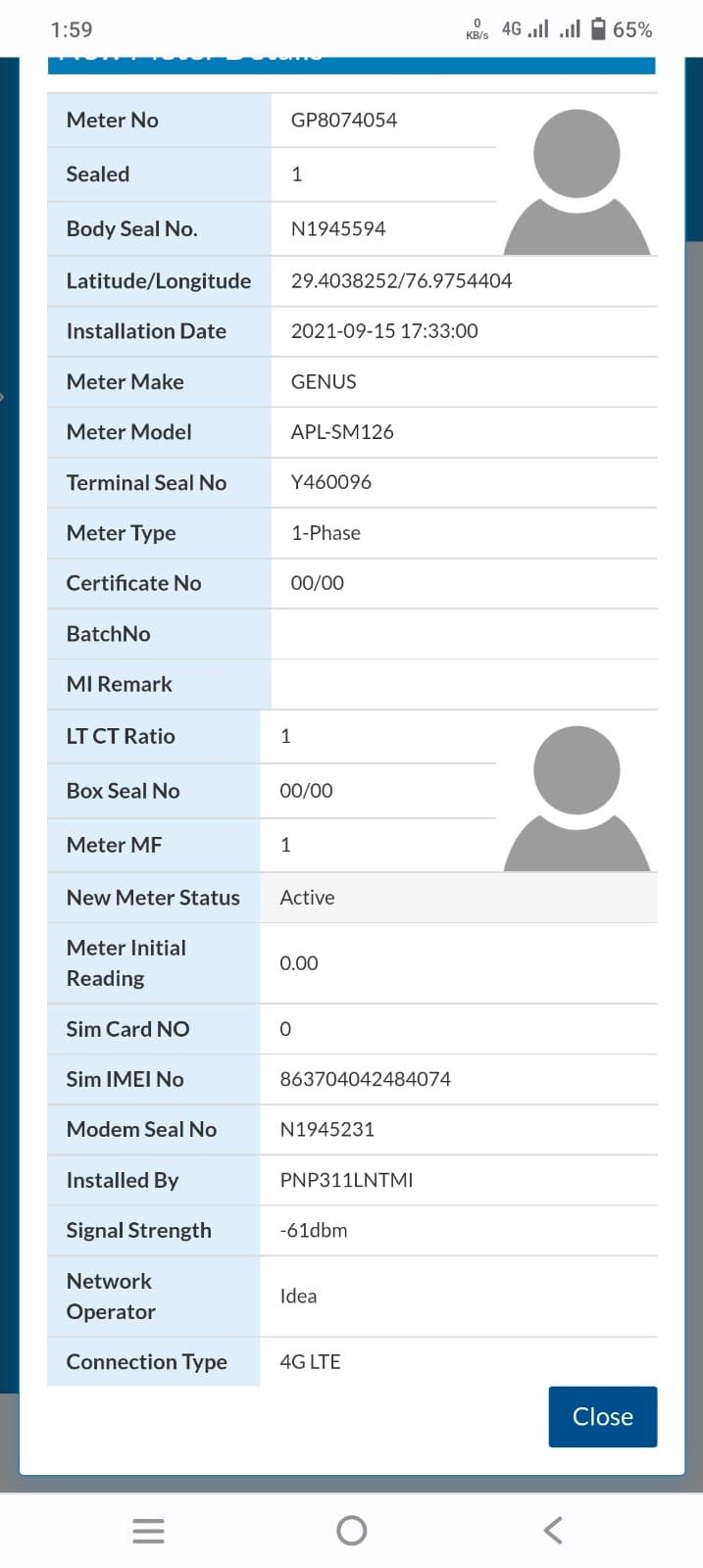
Task: Tap the lower profile avatar beside LT CT Ratio
Action: click(x=577, y=798)
